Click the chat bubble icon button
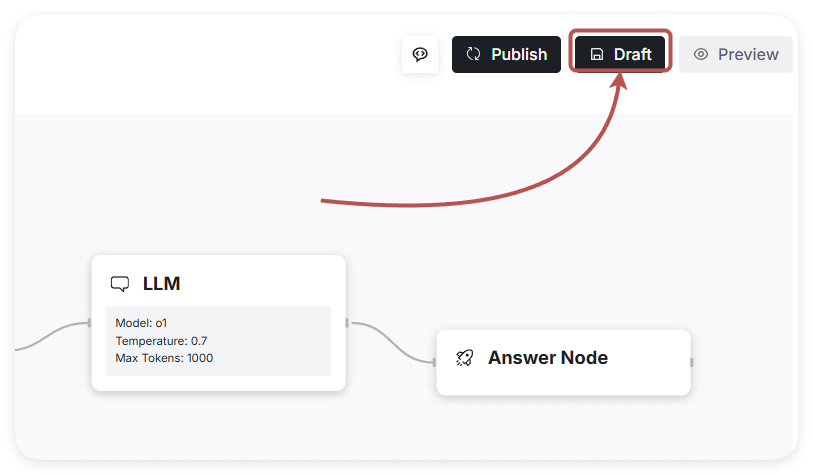Viewport: 813px width, 475px height. pos(420,55)
